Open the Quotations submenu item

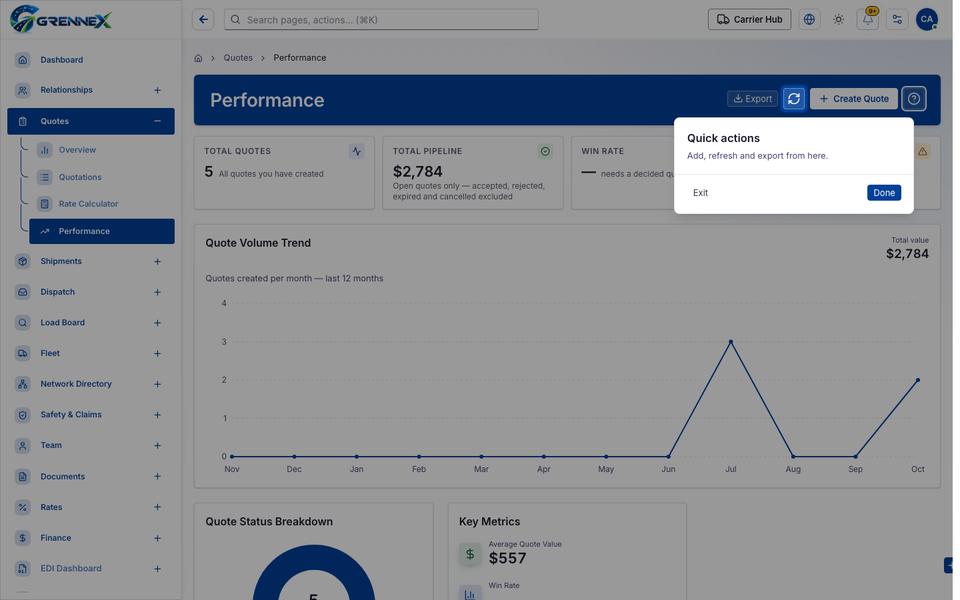point(102,178)
